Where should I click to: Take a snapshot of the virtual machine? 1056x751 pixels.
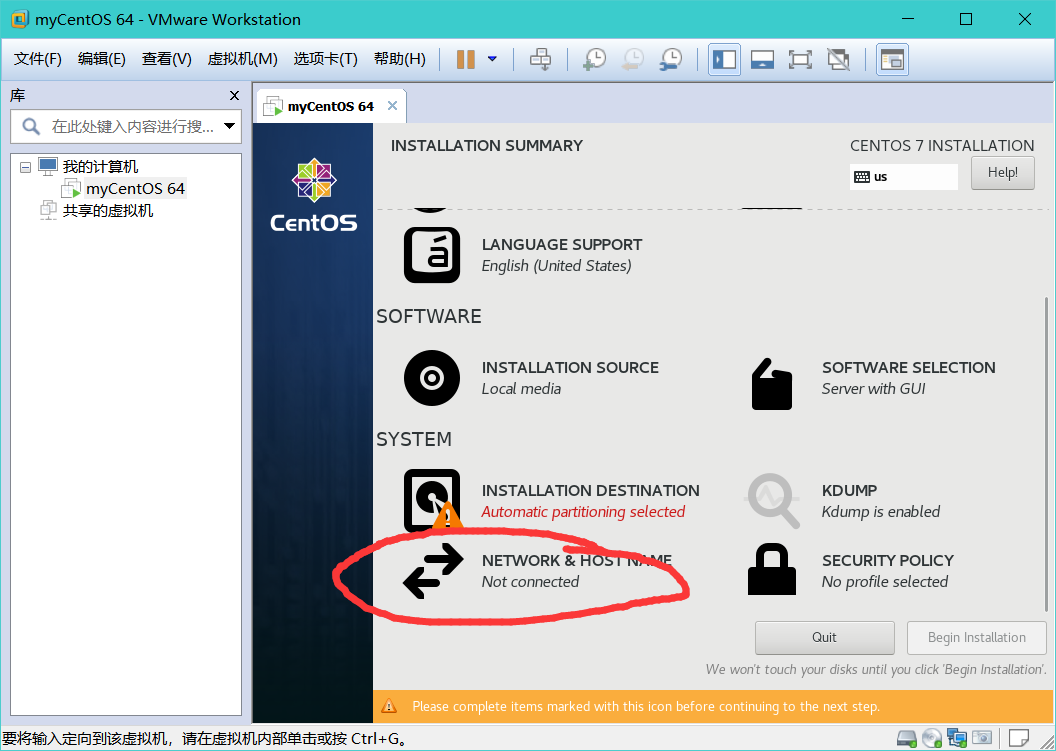tap(594, 59)
